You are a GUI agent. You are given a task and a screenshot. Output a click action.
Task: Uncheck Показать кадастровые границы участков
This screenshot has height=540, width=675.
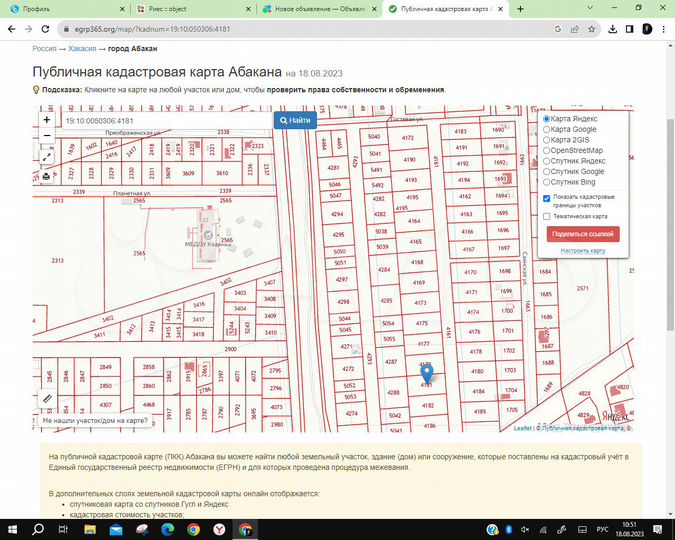[546, 198]
